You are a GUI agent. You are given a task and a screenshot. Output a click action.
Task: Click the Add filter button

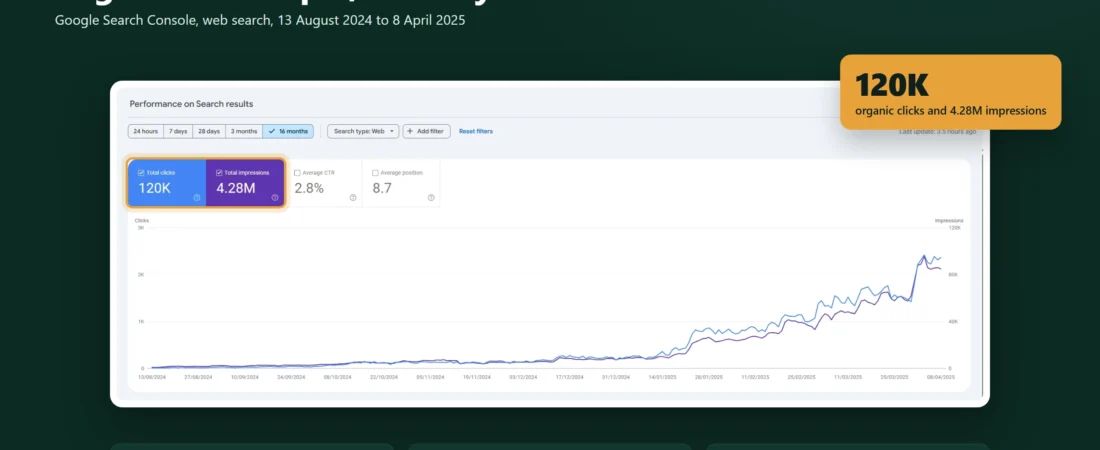(x=426, y=131)
